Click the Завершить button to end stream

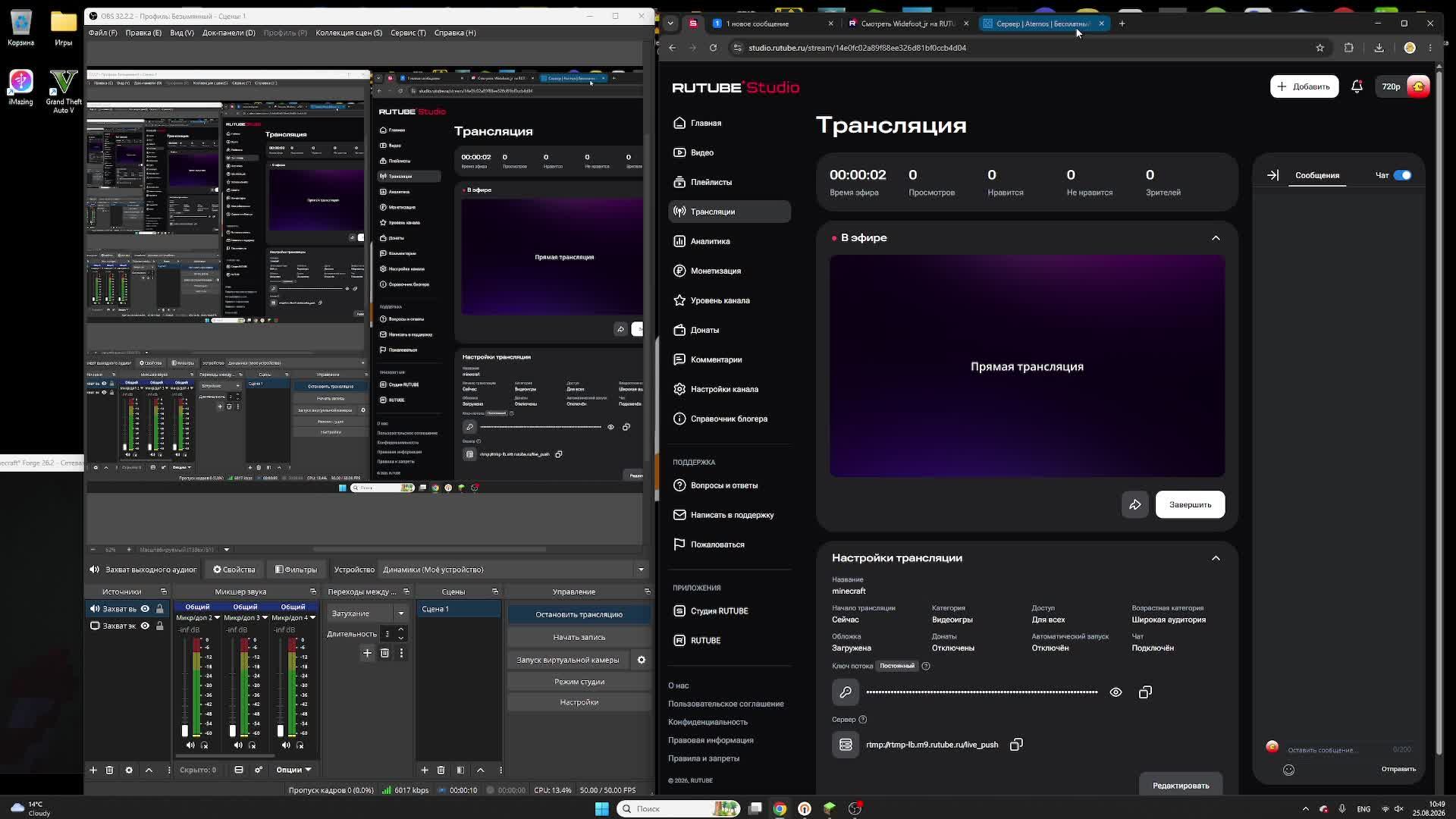pos(1190,504)
